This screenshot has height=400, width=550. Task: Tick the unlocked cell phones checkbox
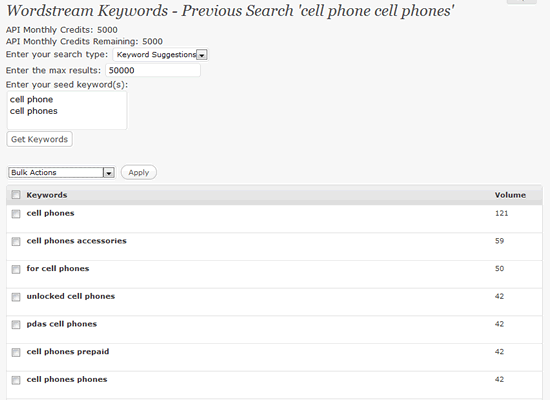(x=16, y=297)
